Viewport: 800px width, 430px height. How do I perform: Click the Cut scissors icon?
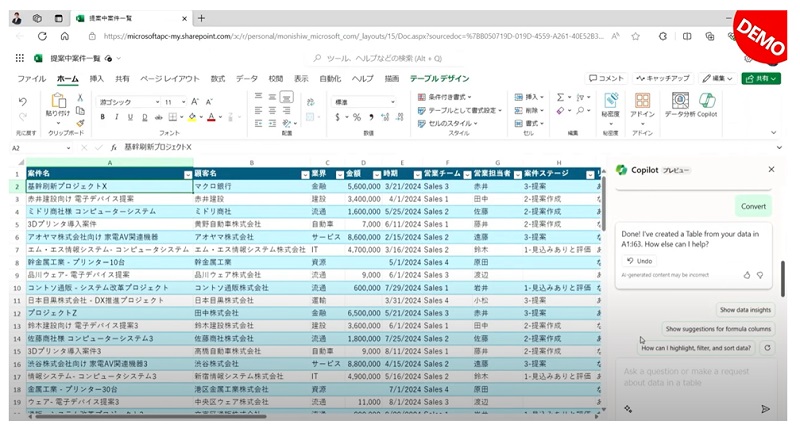pyautogui.click(x=80, y=98)
